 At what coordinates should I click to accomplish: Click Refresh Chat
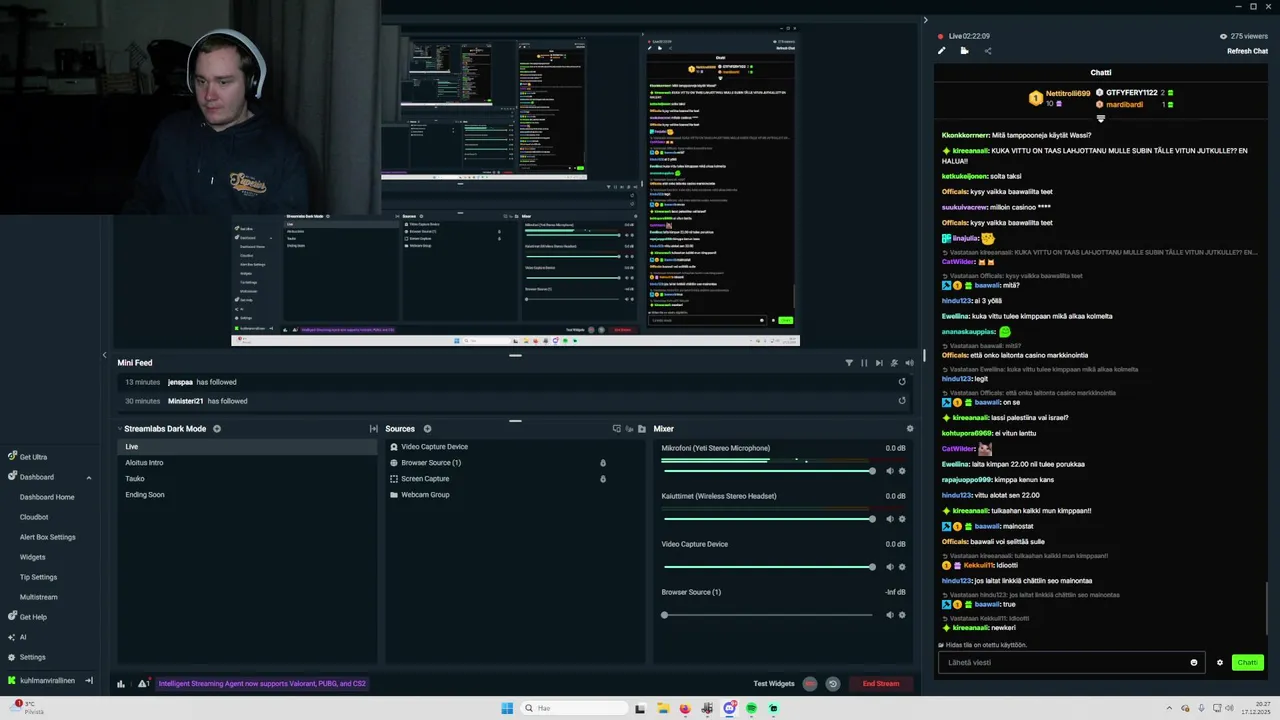[x=1247, y=51]
